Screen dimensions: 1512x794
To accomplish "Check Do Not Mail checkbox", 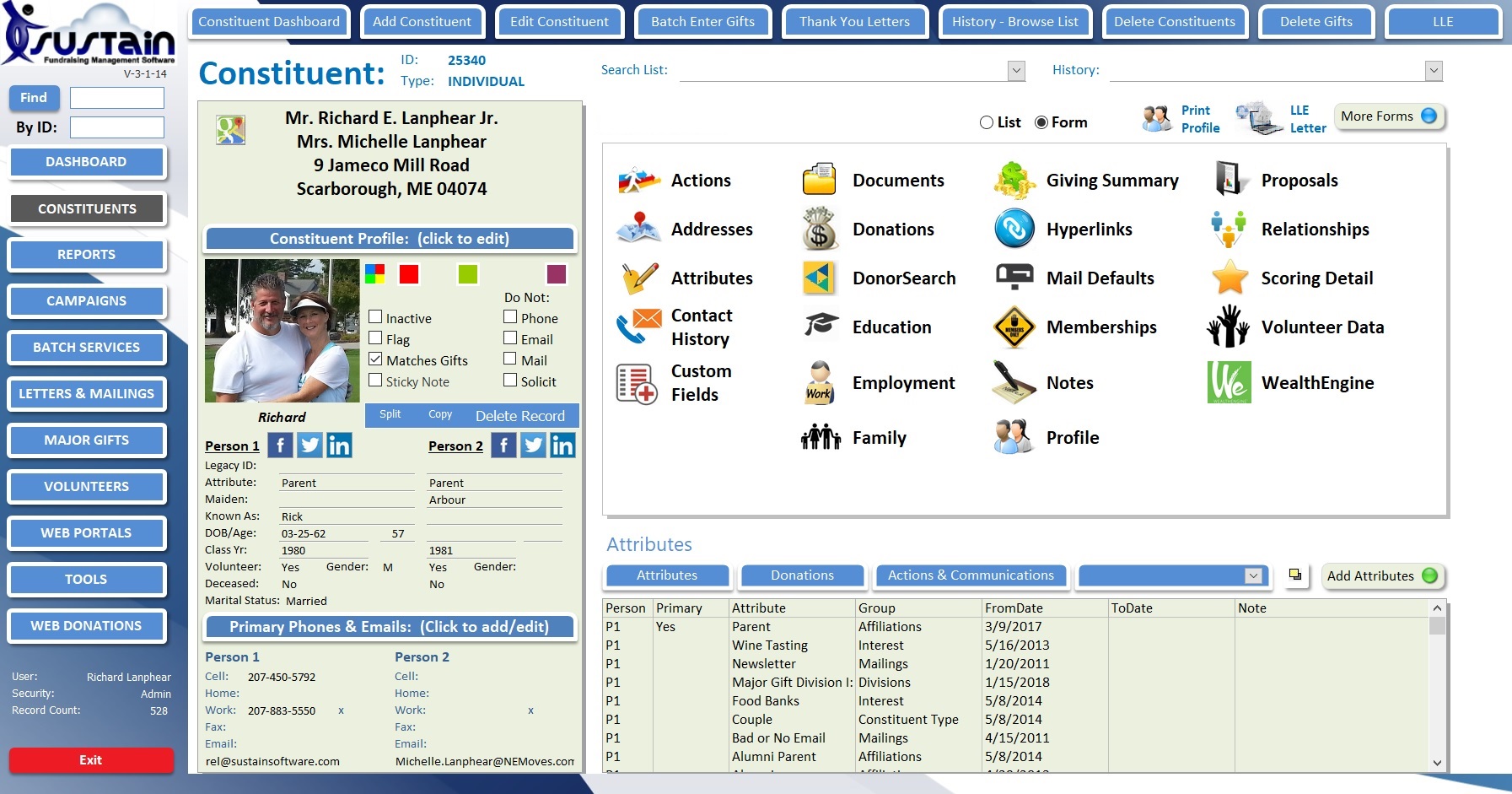I will coord(510,359).
